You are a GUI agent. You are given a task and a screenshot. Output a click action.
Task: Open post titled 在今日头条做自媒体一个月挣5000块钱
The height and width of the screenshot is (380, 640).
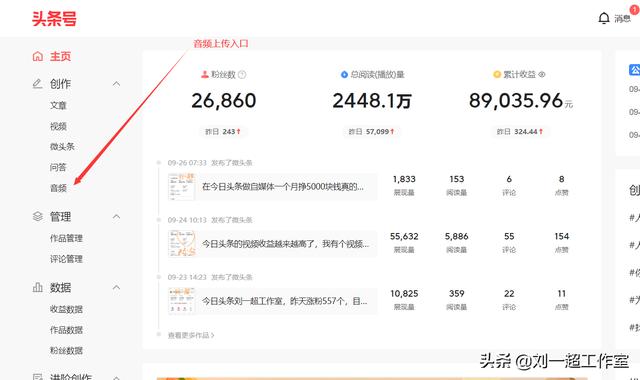tap(282, 187)
